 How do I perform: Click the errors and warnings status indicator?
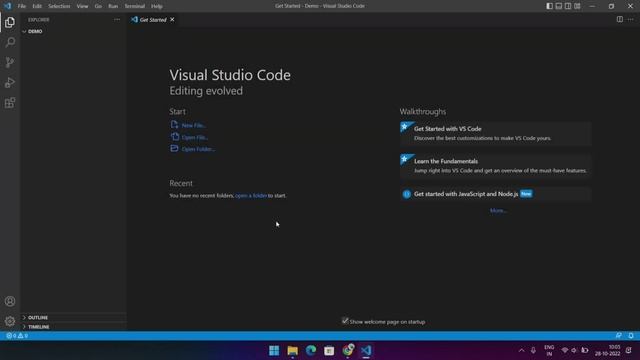(17, 336)
